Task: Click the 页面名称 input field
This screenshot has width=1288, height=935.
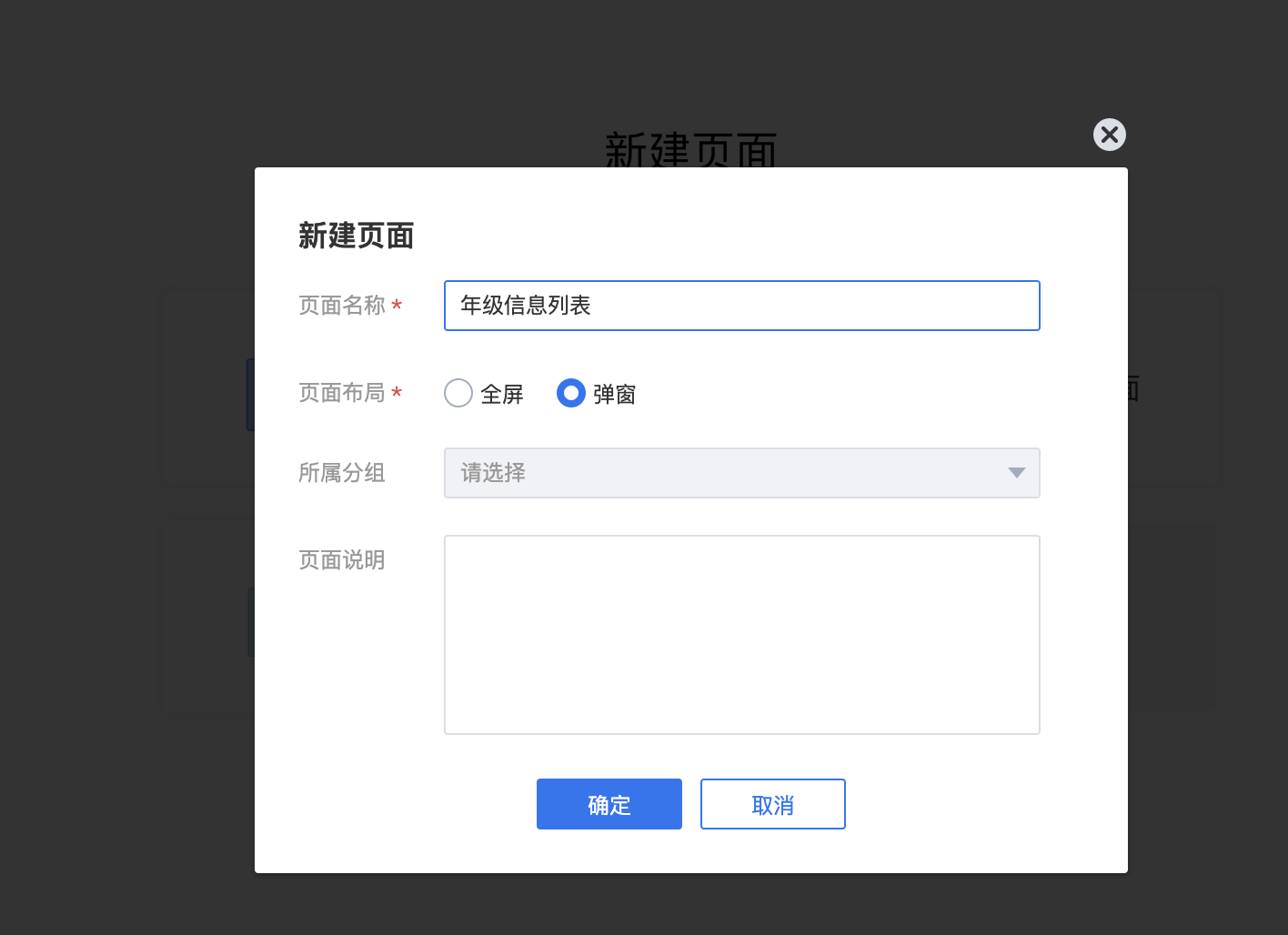Action: point(742,306)
